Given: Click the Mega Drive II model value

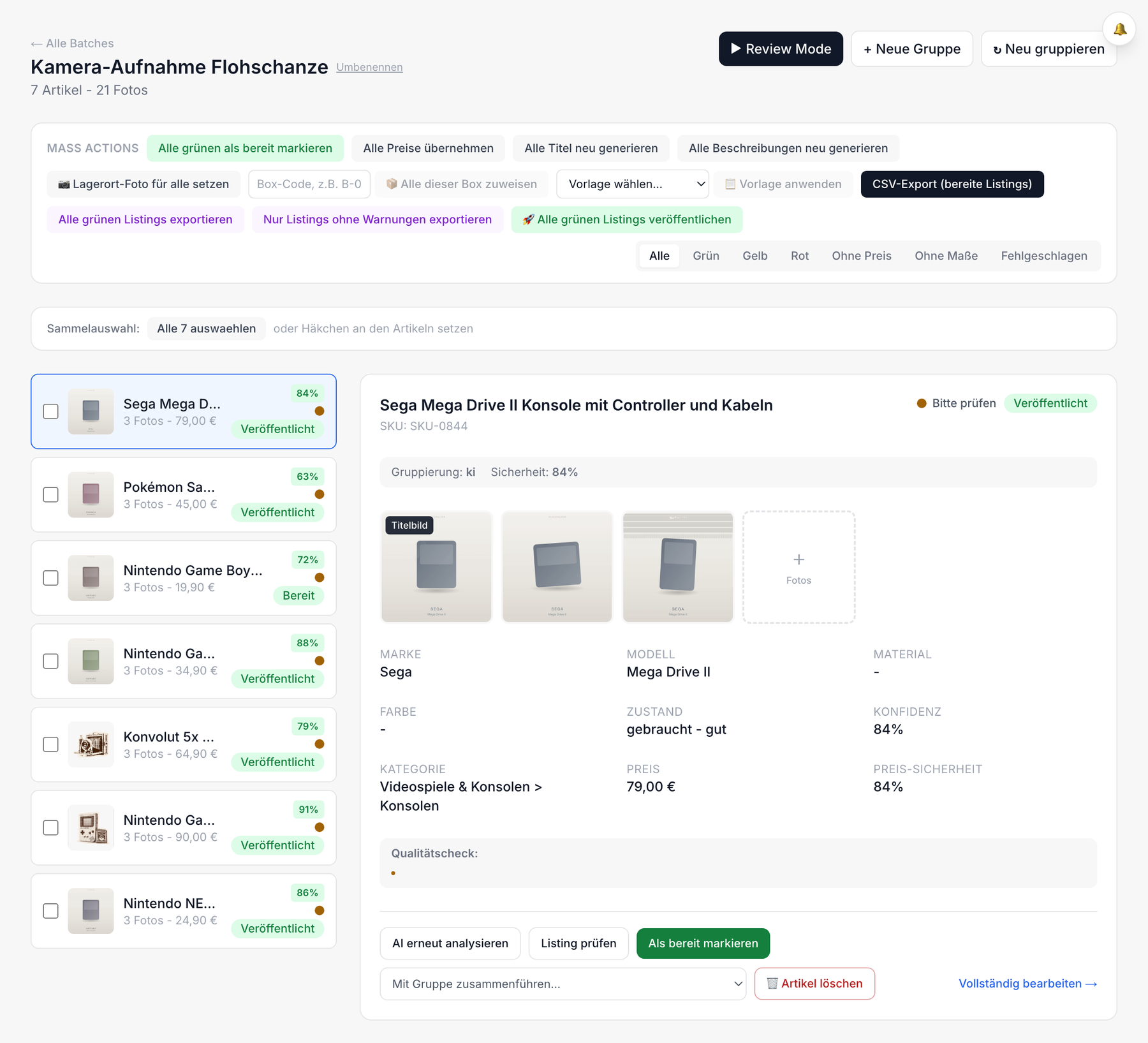Looking at the screenshot, I should [x=668, y=672].
